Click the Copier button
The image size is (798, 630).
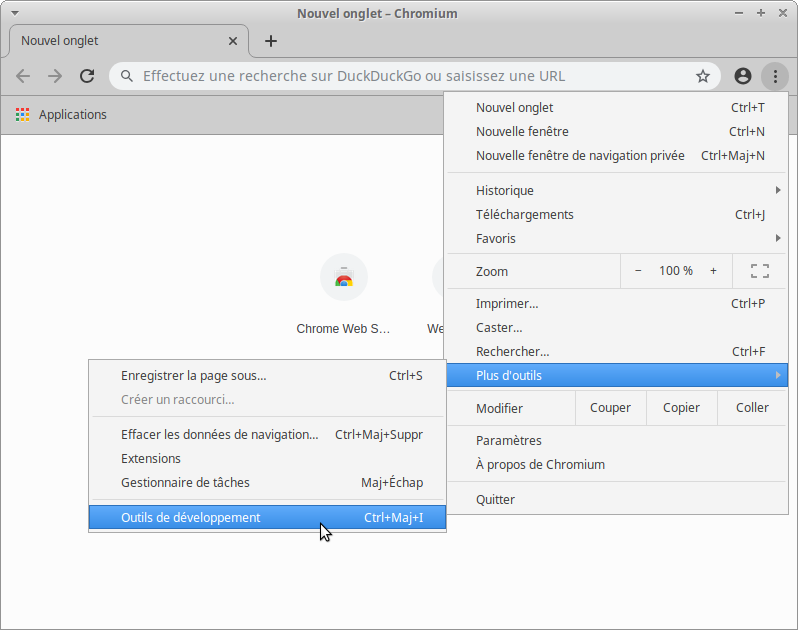(x=681, y=408)
